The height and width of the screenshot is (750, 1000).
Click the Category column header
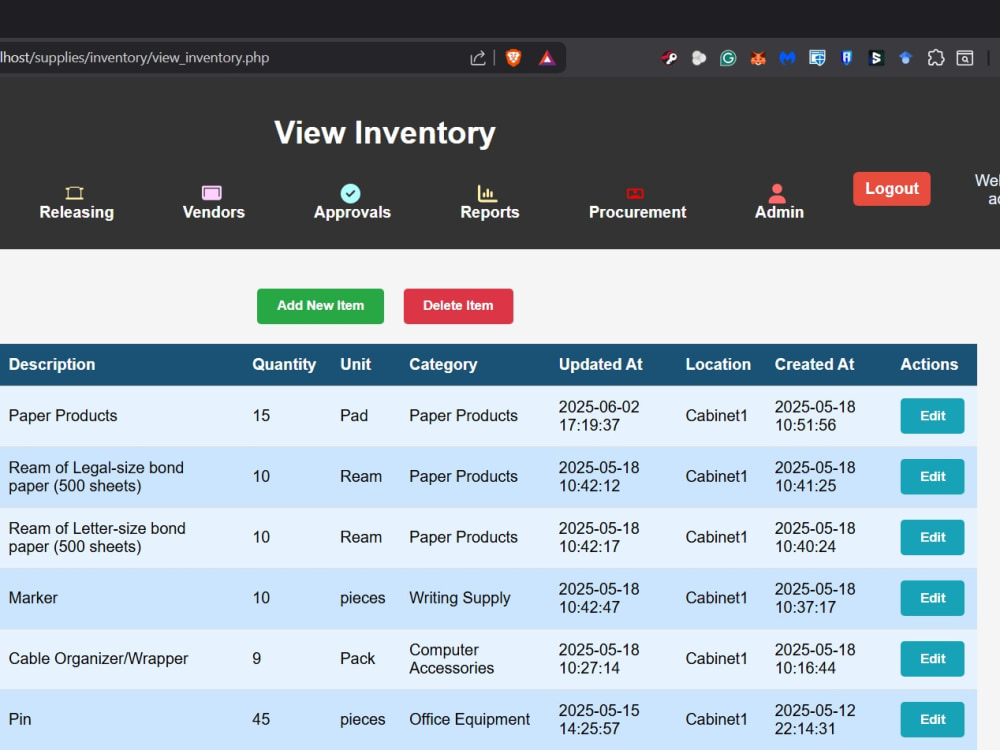pyautogui.click(x=443, y=364)
